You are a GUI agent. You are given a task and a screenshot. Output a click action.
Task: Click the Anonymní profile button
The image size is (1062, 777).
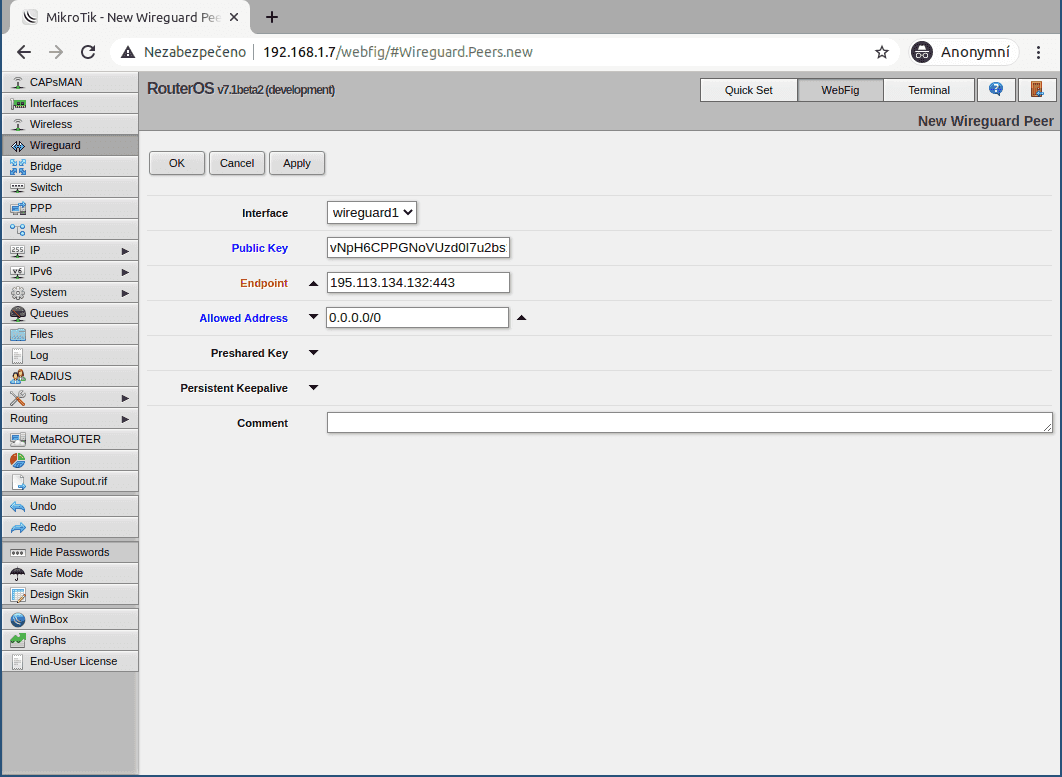(963, 52)
